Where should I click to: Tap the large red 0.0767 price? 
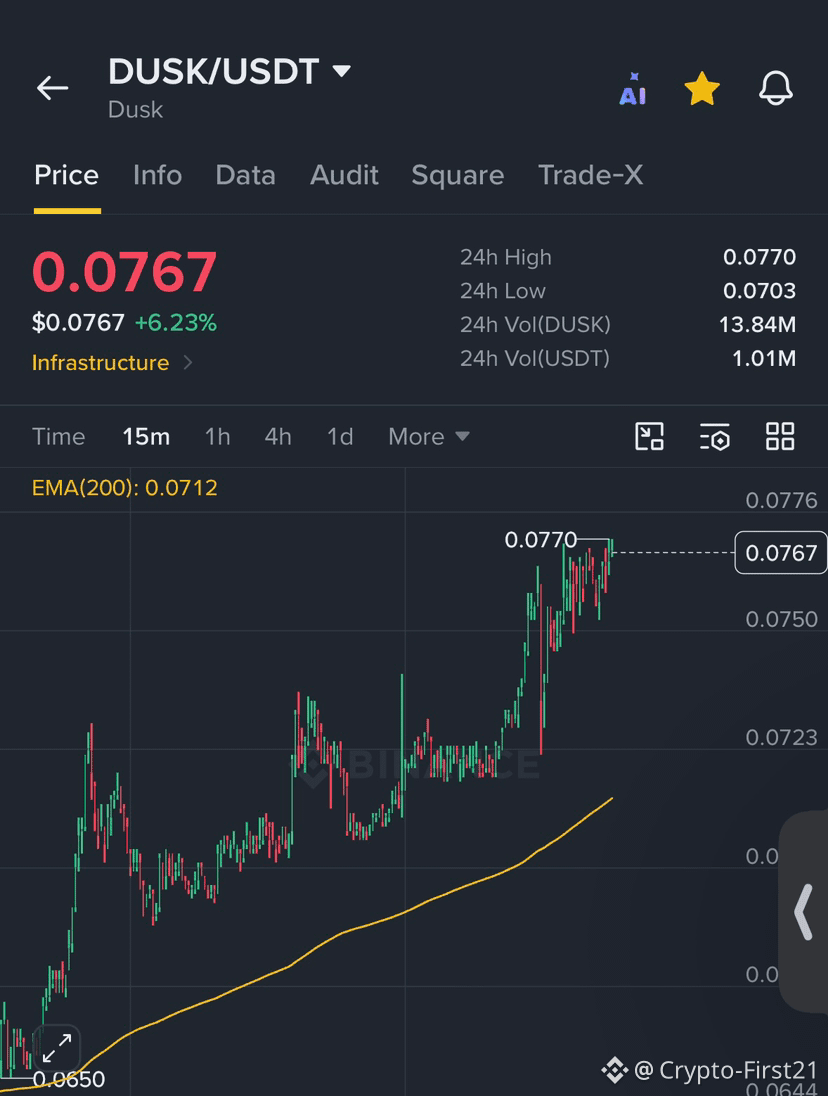(124, 272)
